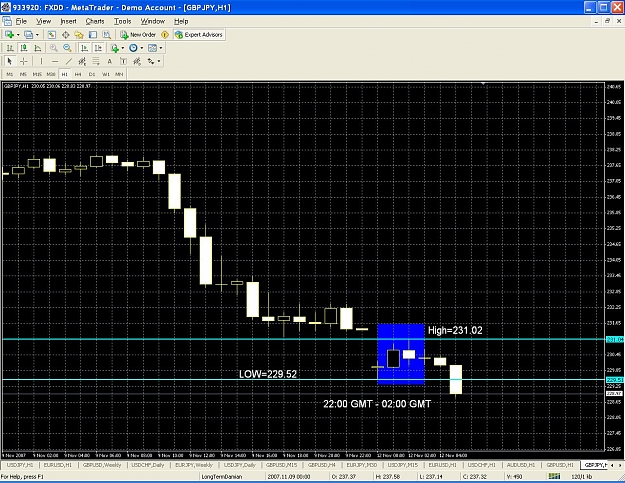
Task: Open the Terminal window icon
Action: pos(92,35)
